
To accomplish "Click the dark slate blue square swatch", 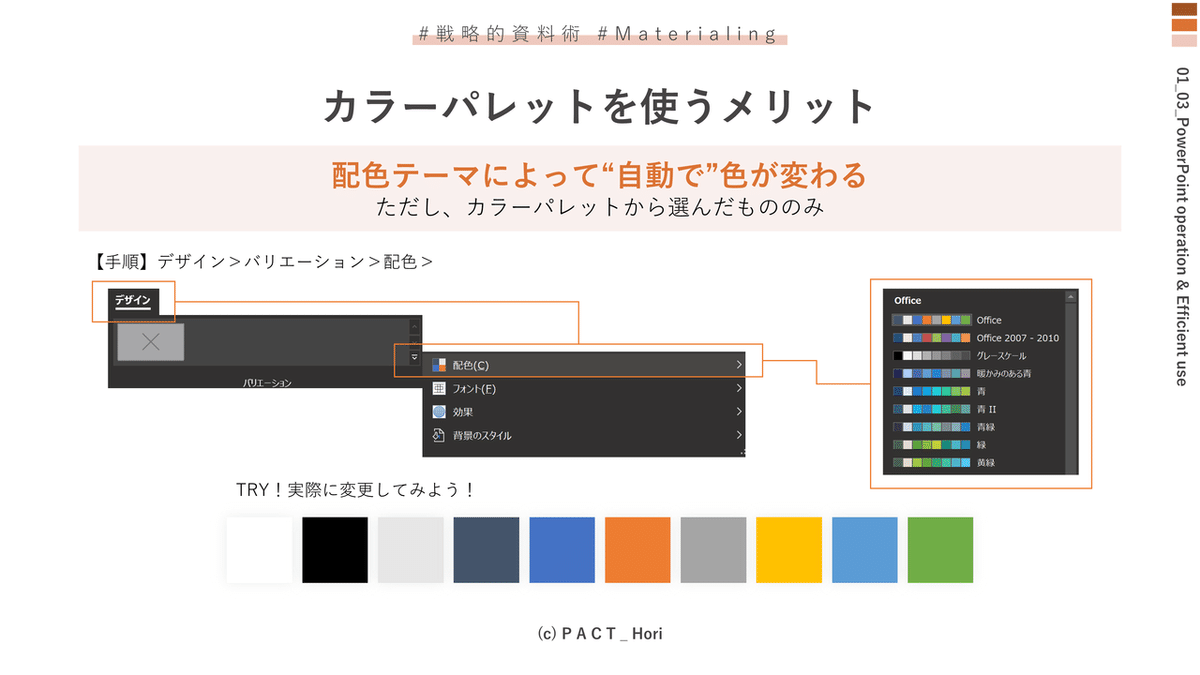I will 486,550.
